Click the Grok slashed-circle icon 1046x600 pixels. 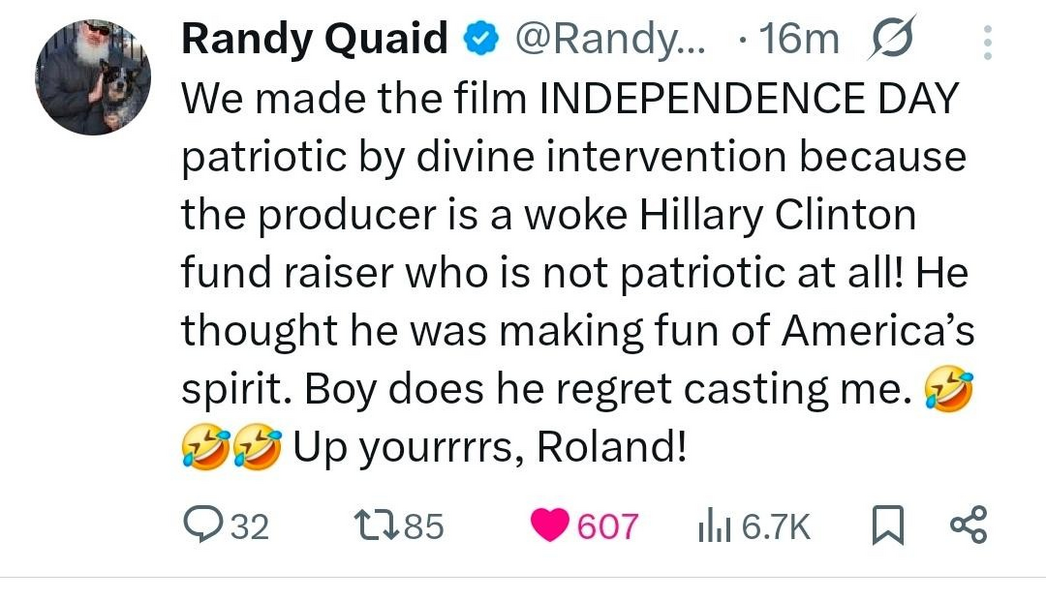891,37
